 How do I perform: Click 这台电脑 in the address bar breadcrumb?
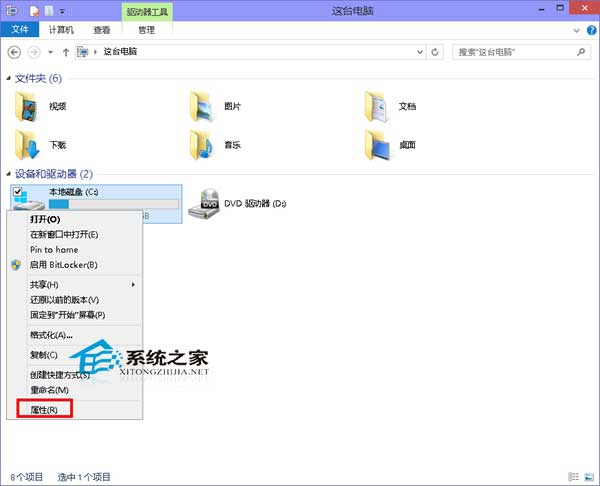120,51
